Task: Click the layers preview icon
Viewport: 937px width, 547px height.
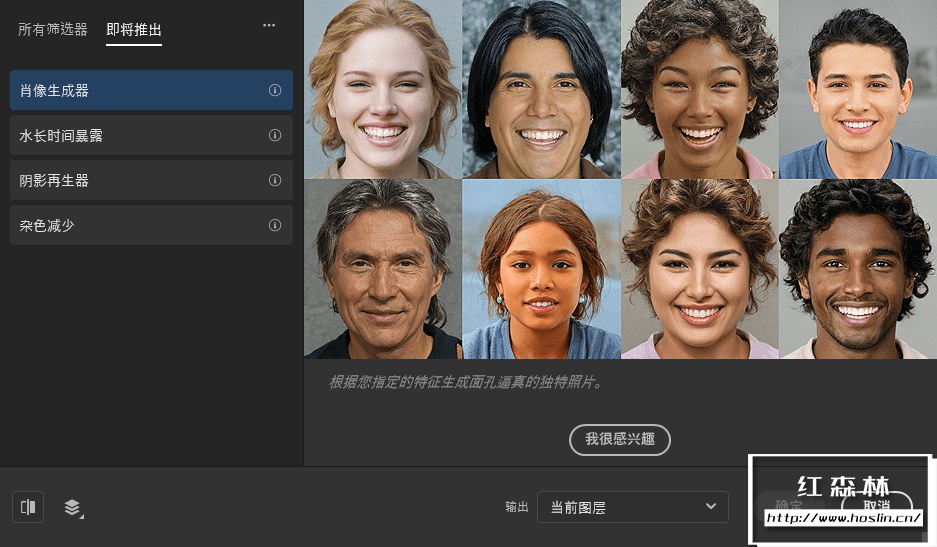Action: (x=74, y=508)
